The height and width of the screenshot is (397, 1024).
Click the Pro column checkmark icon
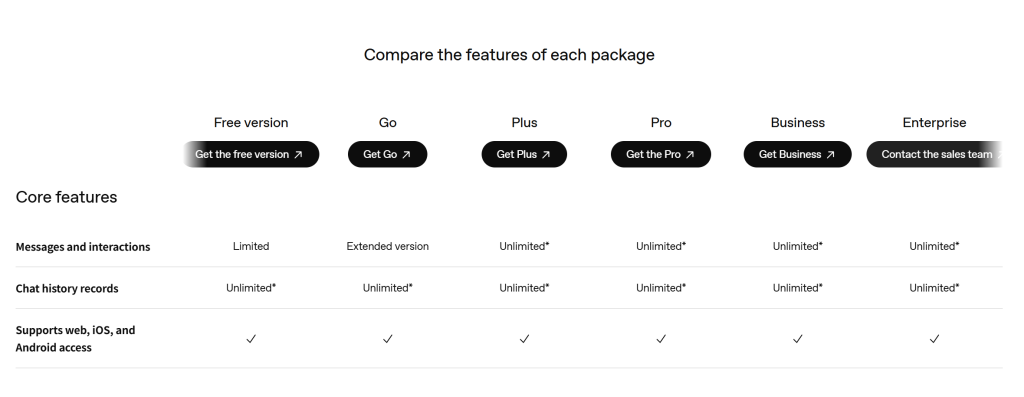661,338
